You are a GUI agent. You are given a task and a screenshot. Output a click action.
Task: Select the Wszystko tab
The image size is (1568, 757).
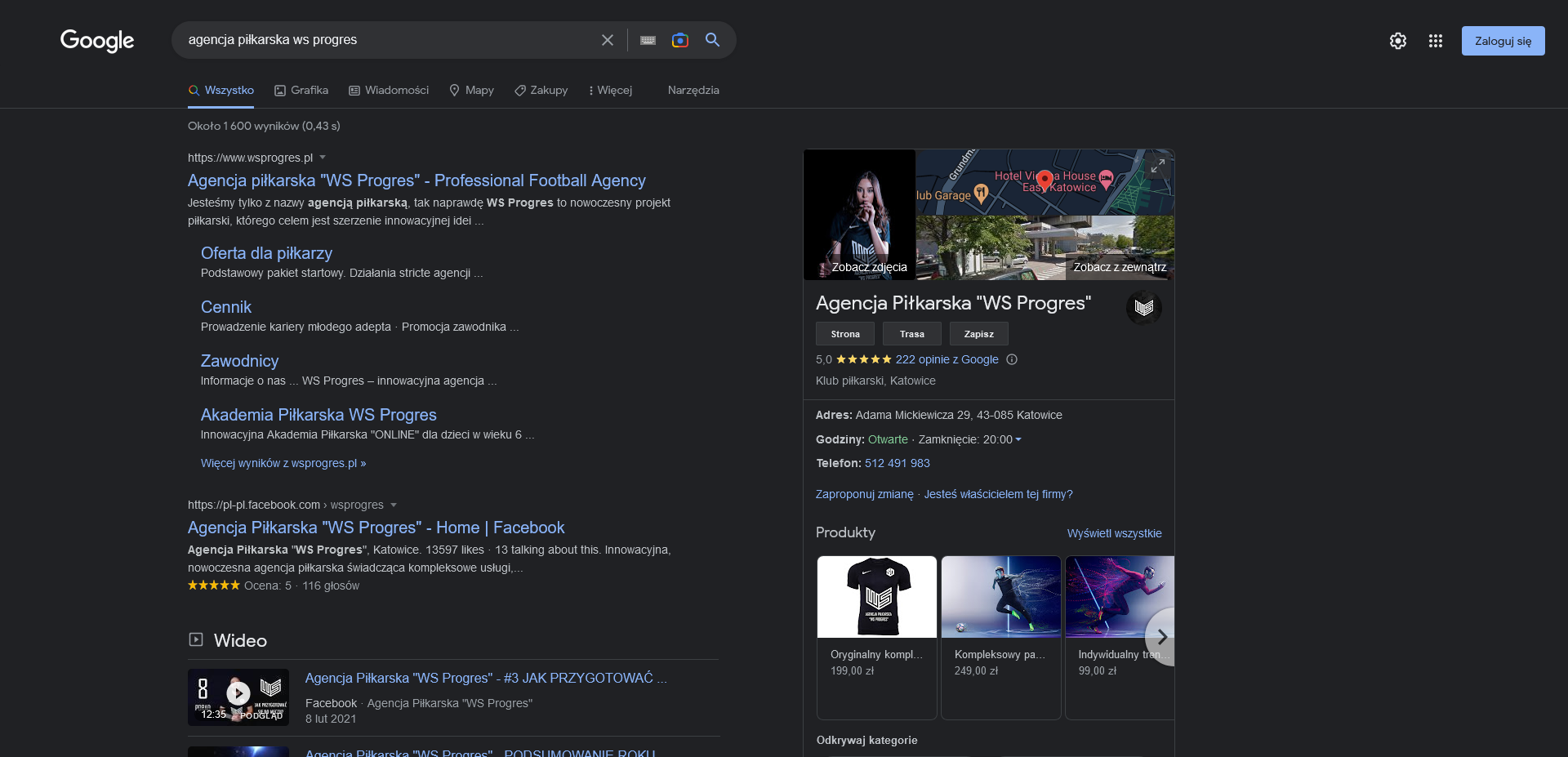(x=221, y=91)
